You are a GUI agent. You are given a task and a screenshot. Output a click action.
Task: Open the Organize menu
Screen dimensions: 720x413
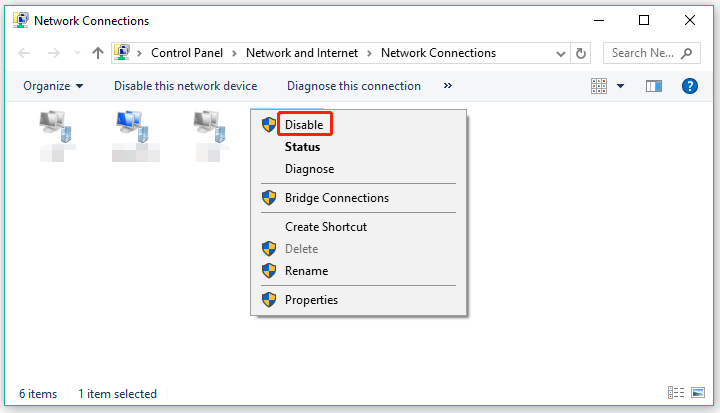pos(53,86)
